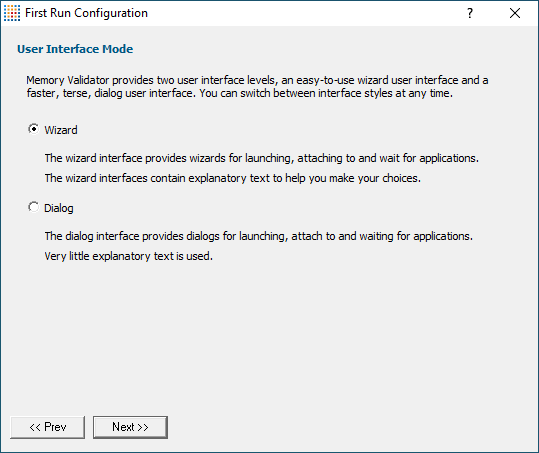Image resolution: width=539 pixels, height=453 pixels.
Task: Click the Memory Validator app icon in title bar
Action: pyautogui.click(x=12, y=13)
